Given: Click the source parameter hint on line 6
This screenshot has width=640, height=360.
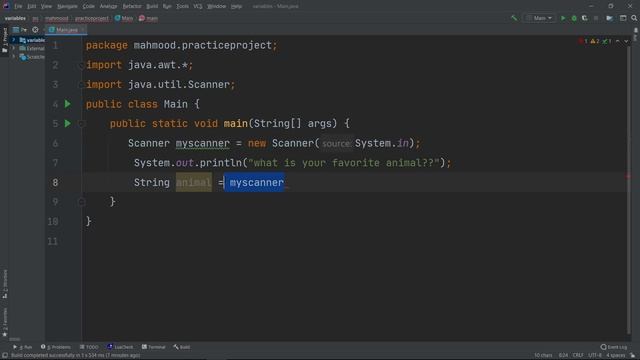Looking at the screenshot, I should coord(336,144).
